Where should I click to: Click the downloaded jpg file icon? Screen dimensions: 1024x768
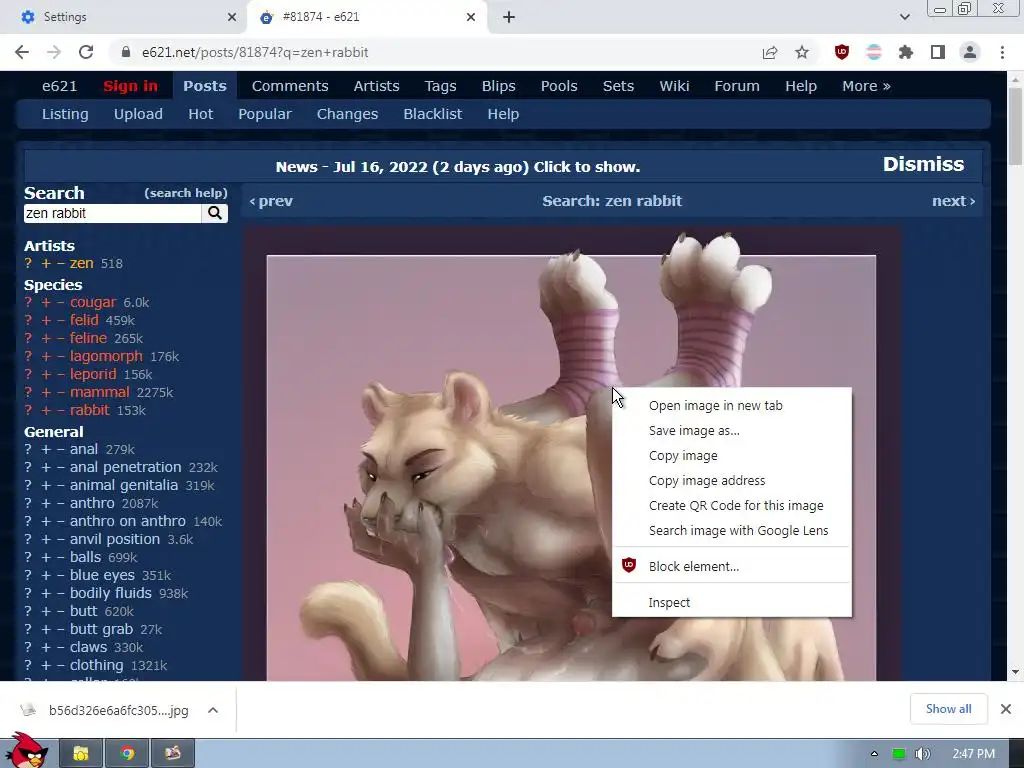(x=27, y=710)
